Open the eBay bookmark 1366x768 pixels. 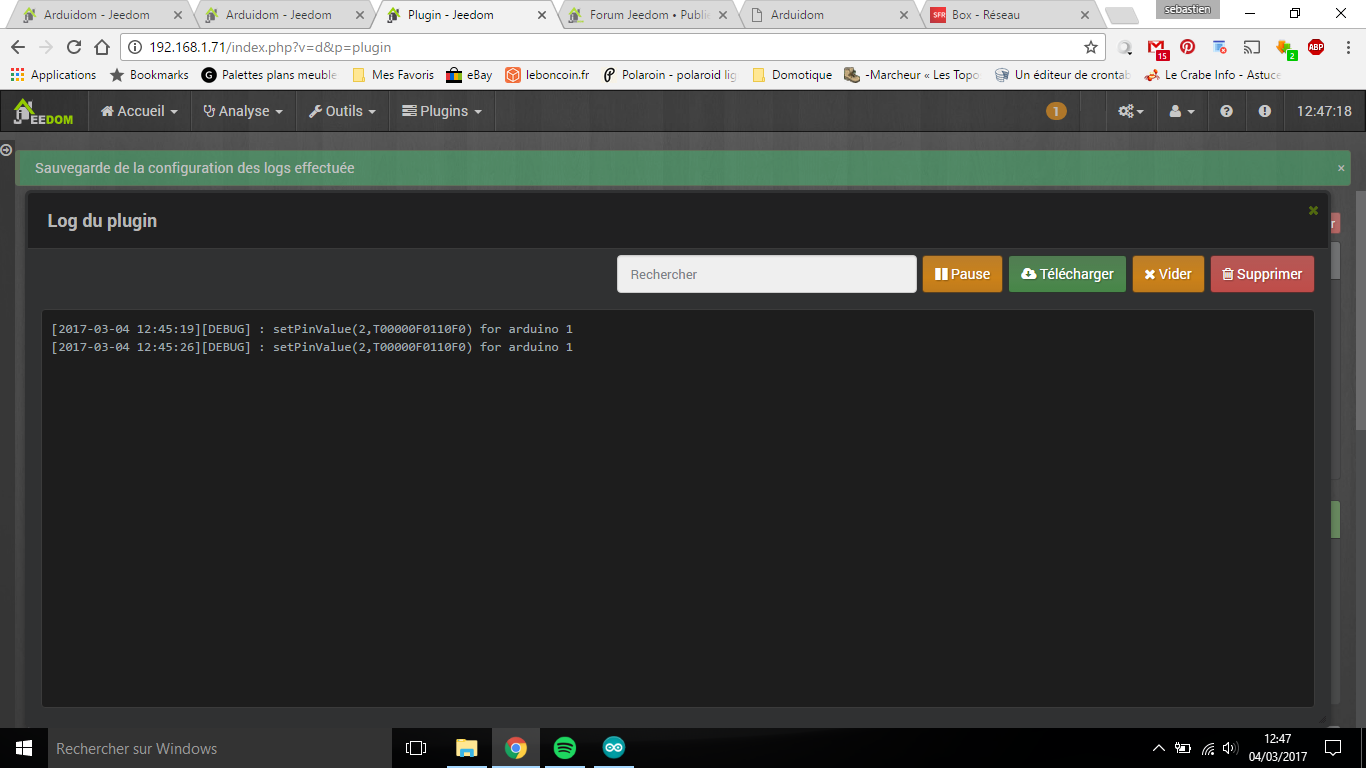(x=469, y=75)
